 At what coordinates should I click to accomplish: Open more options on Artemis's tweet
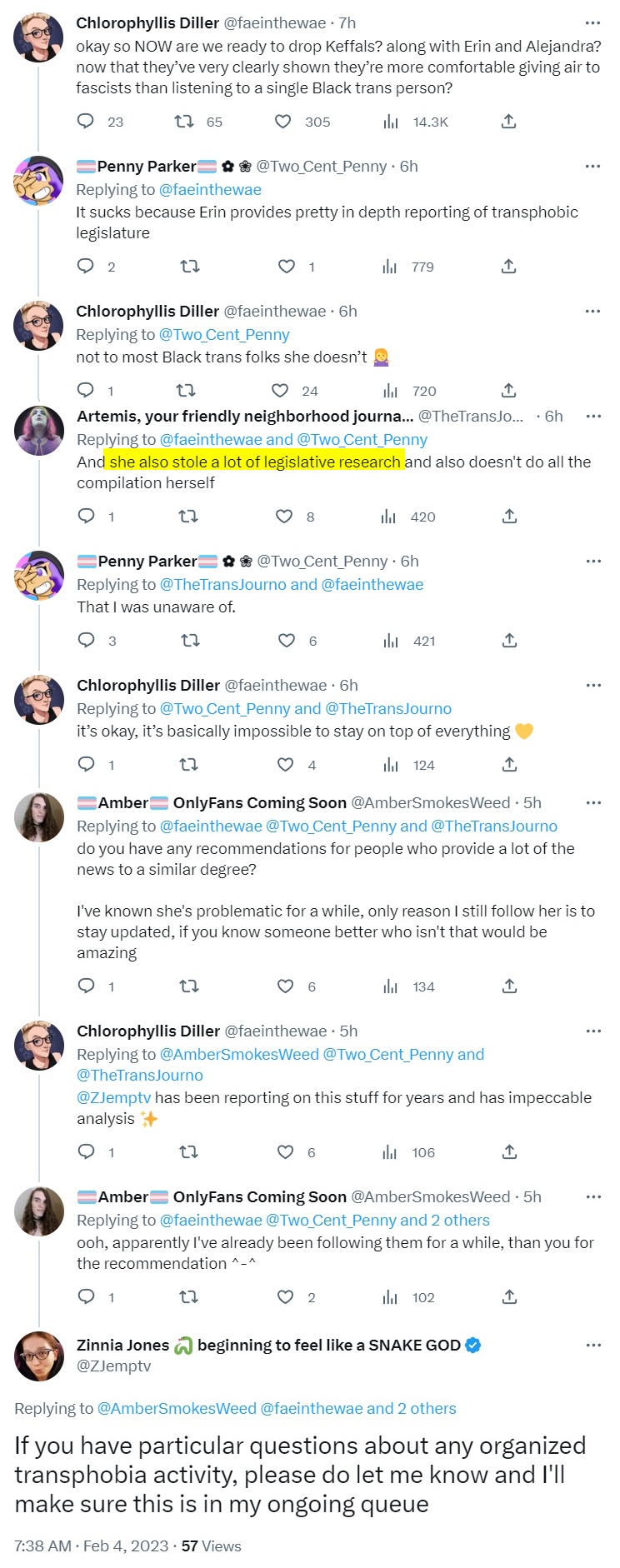coord(593,417)
